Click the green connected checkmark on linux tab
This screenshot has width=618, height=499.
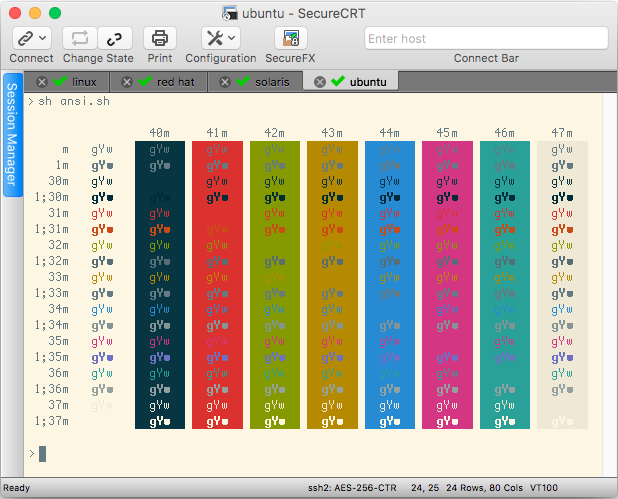(x=60, y=81)
